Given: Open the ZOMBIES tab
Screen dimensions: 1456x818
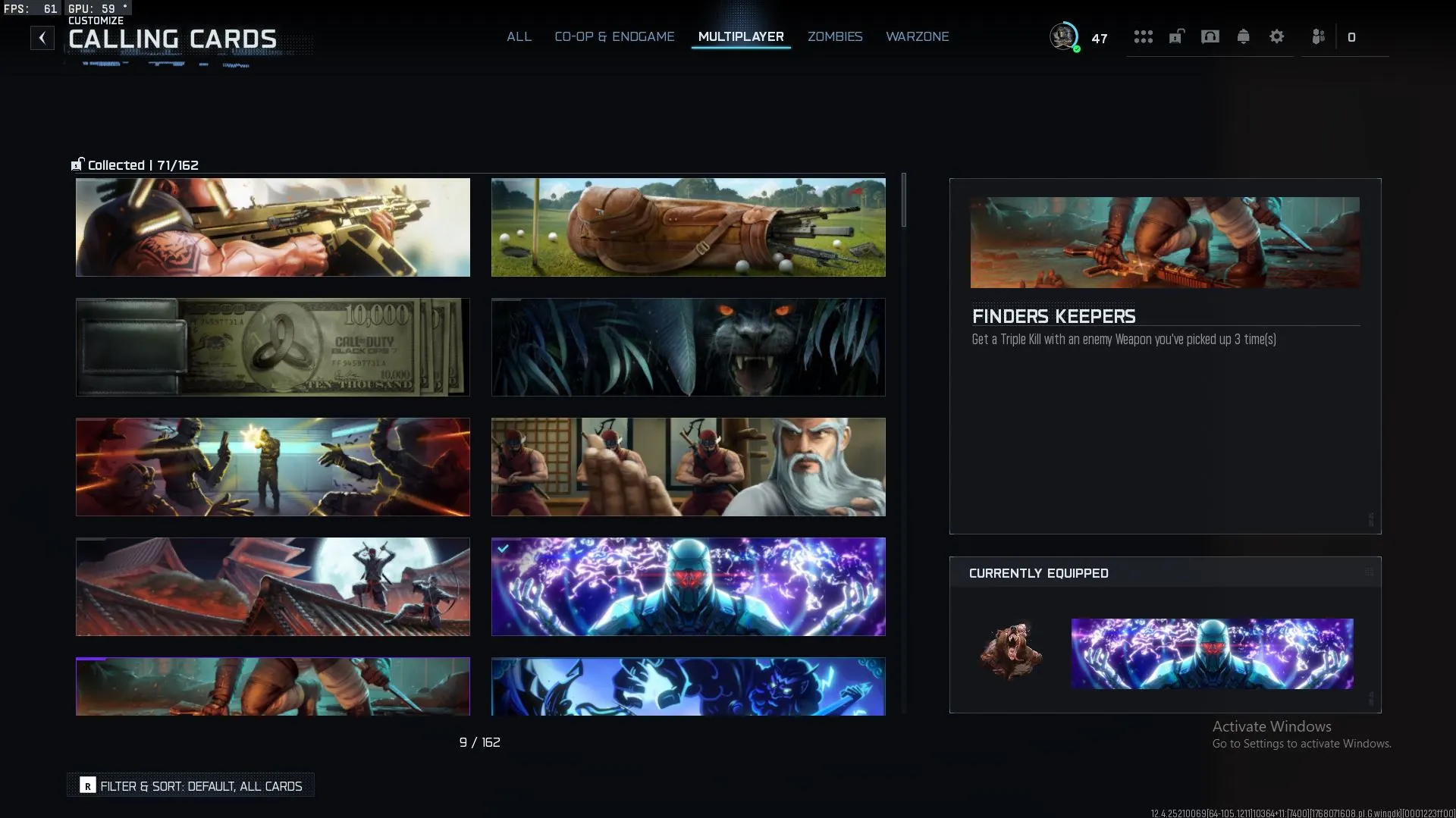Looking at the screenshot, I should pos(835,36).
